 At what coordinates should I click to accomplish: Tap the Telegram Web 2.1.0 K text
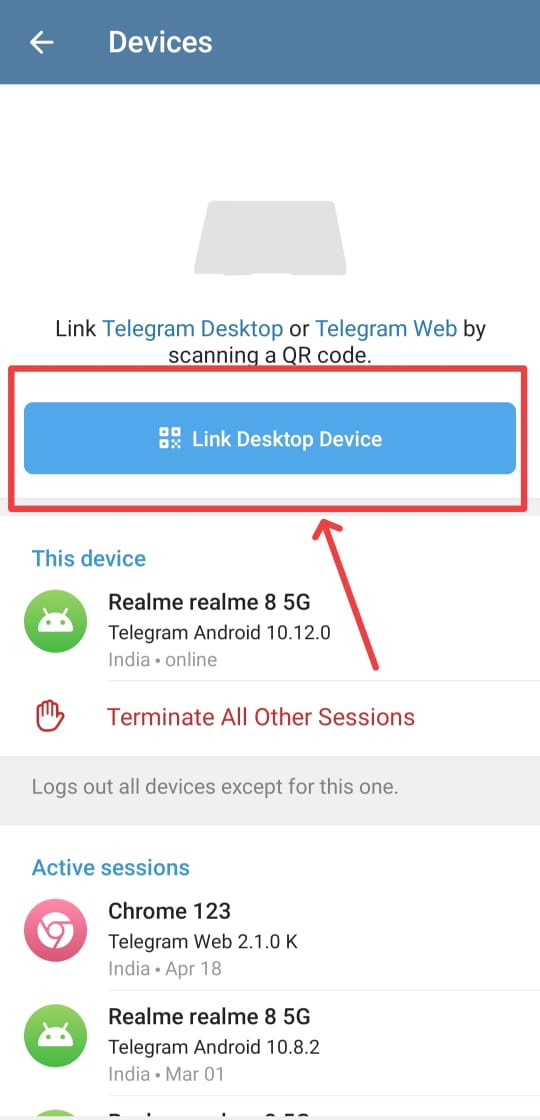tap(203, 941)
